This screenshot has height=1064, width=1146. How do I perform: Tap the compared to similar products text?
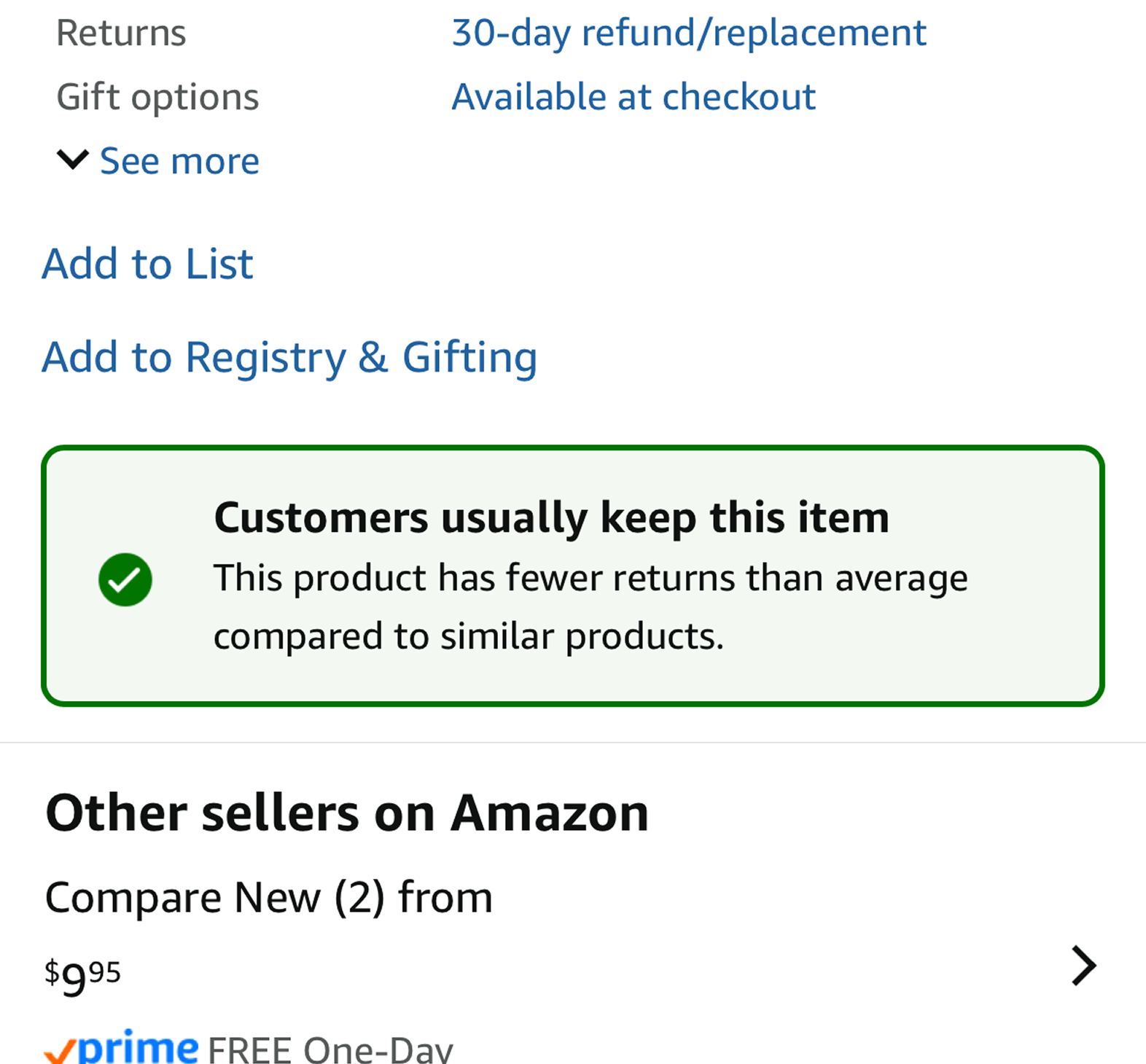coord(469,637)
